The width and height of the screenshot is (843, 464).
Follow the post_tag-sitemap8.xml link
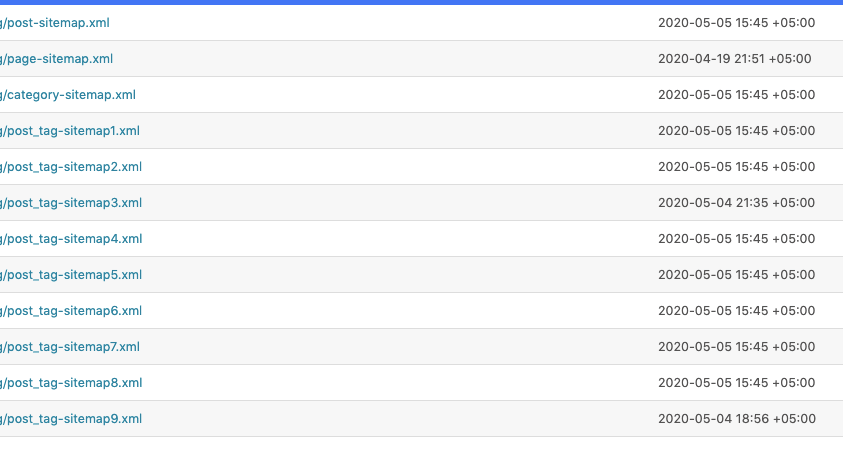pyautogui.click(x=73, y=383)
